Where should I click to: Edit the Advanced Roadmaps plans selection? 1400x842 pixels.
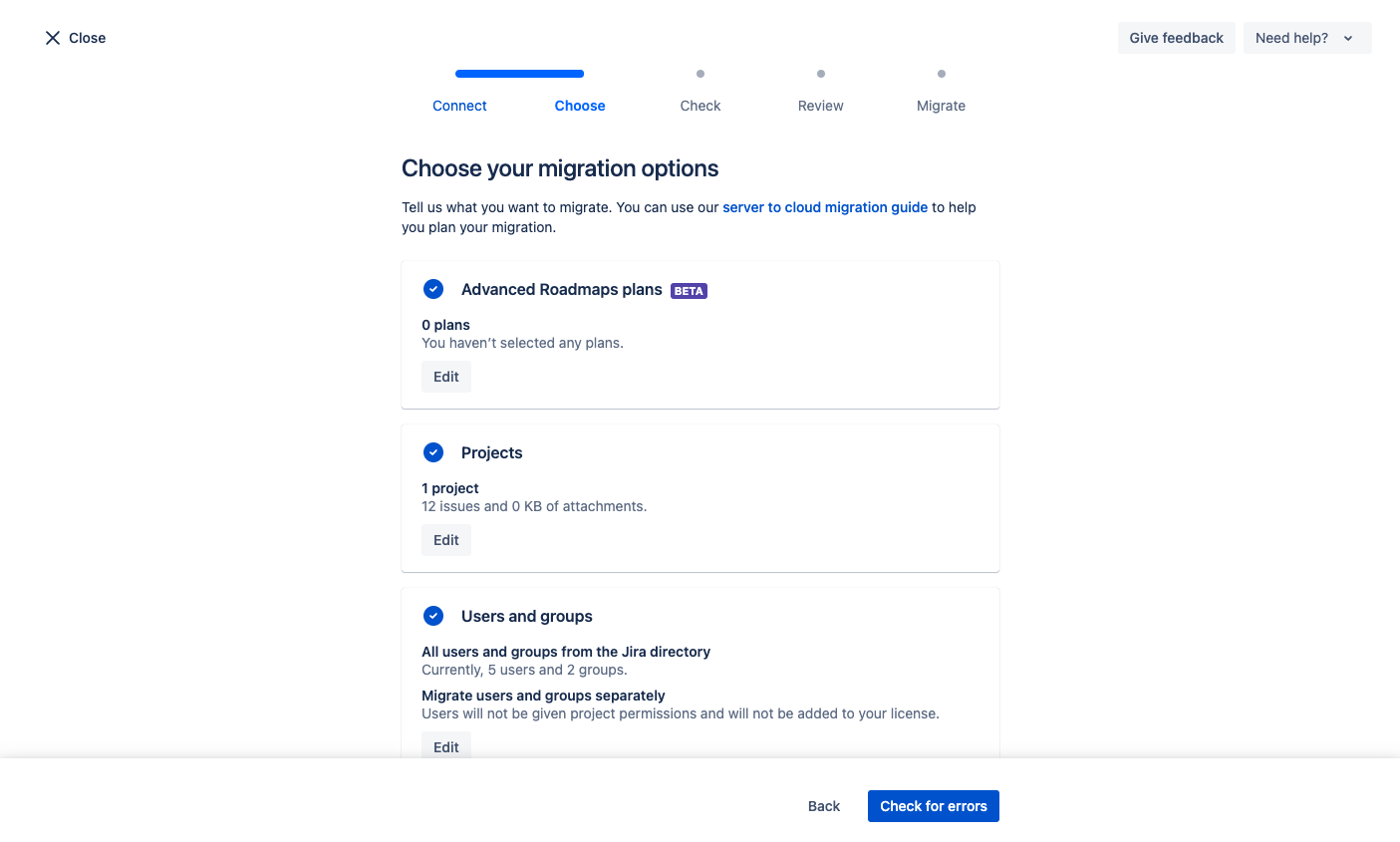point(446,377)
